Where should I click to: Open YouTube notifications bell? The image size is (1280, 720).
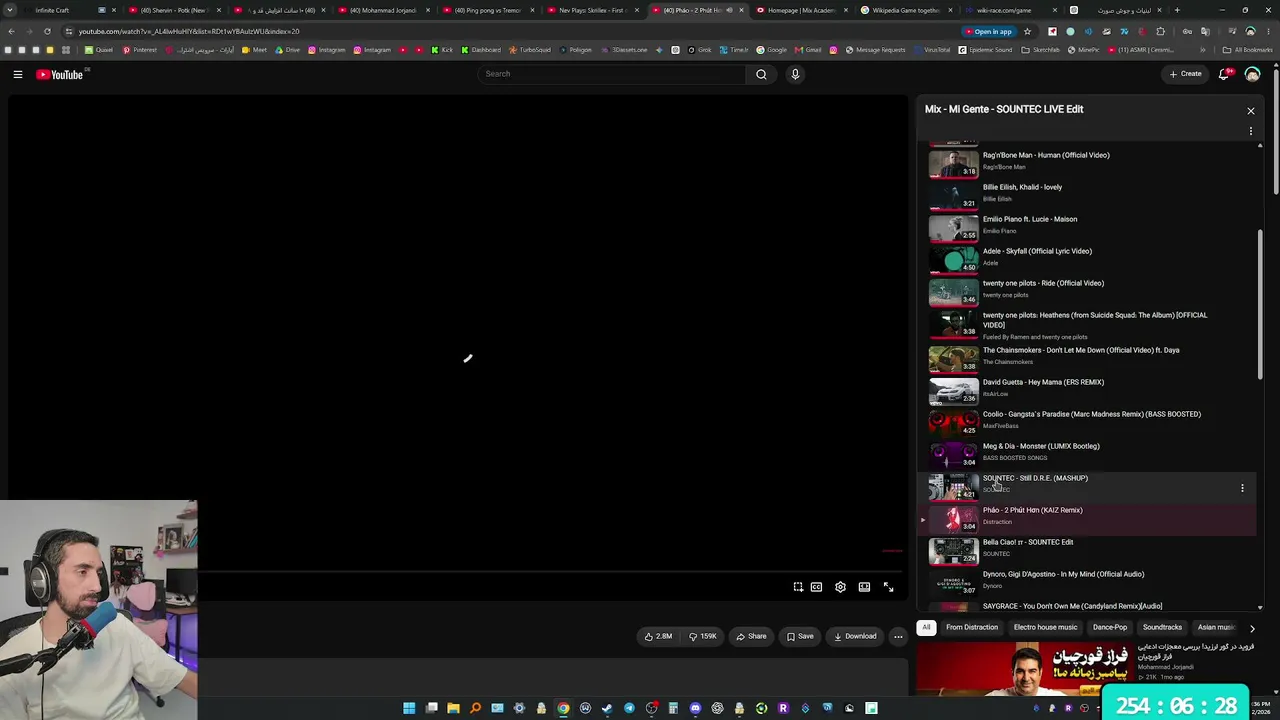1224,74
